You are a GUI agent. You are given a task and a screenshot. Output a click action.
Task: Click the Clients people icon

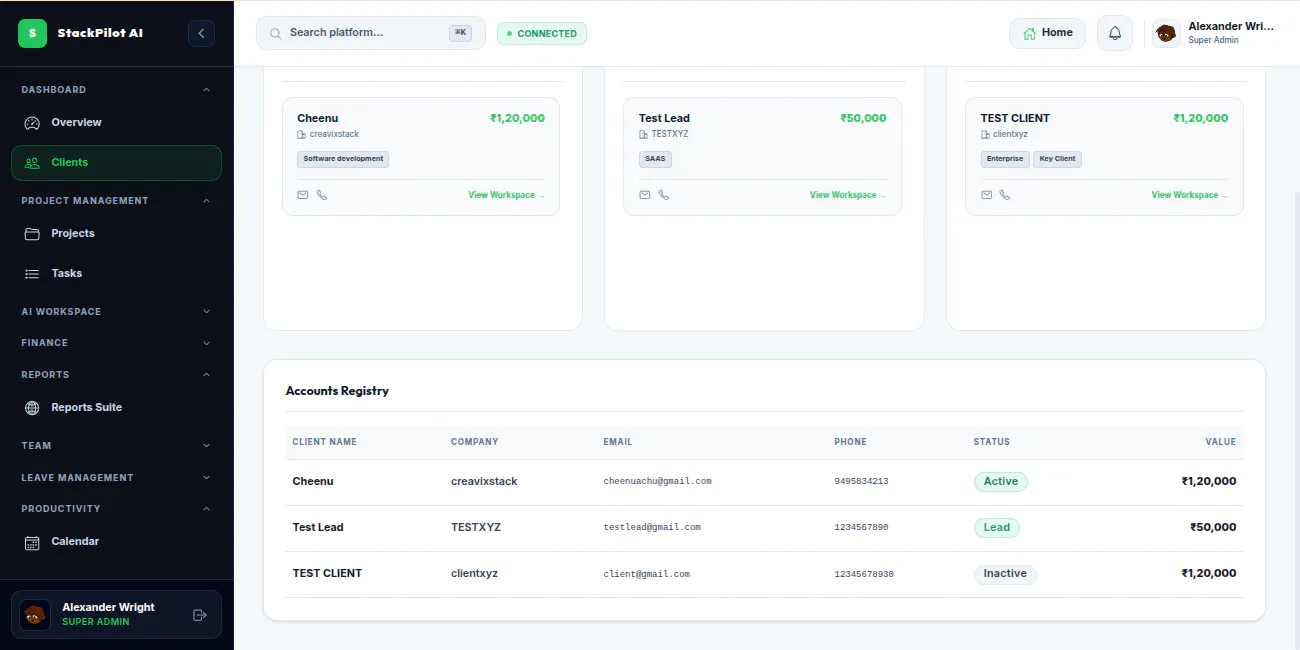32,163
